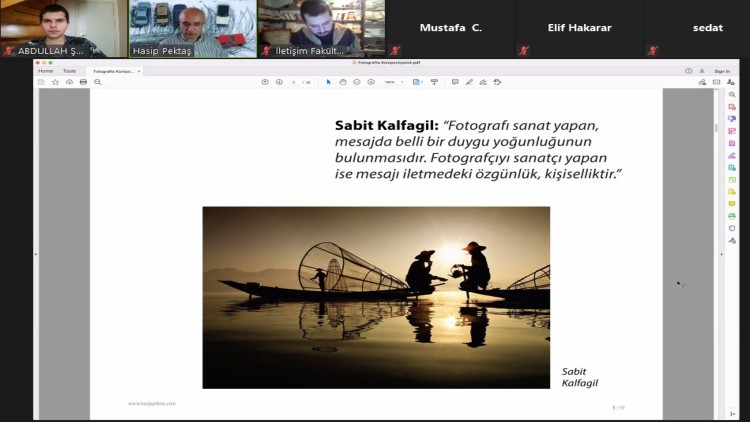The image size is (750, 422).
Task: Add a sticky note comment
Action: 455,82
